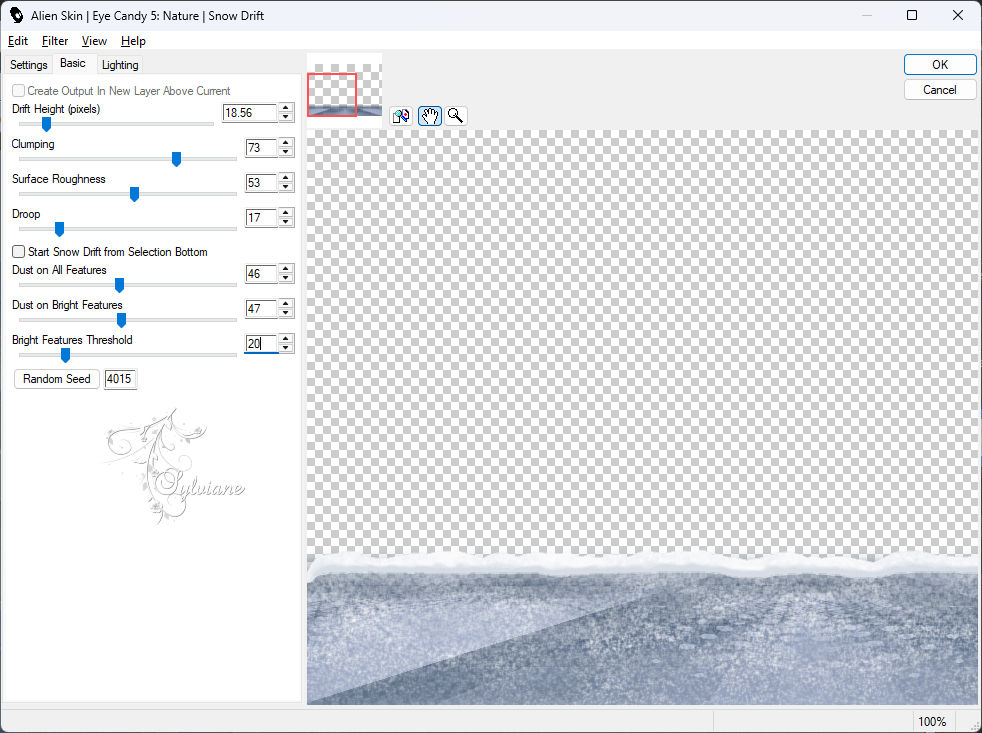Click the Dust on All Features value field
The height and width of the screenshot is (733, 982).
click(x=261, y=274)
